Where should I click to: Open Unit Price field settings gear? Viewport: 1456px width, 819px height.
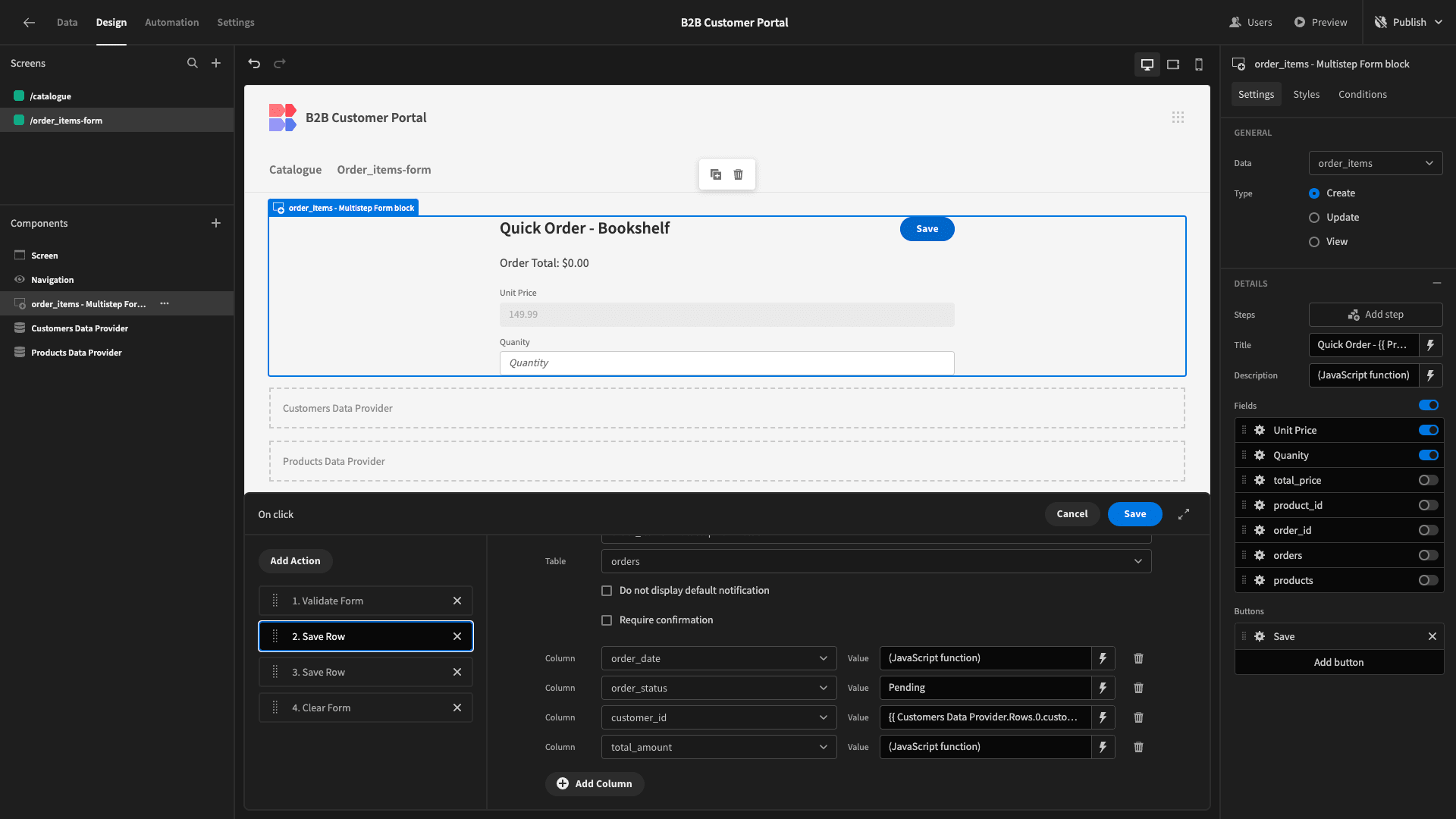click(x=1260, y=430)
